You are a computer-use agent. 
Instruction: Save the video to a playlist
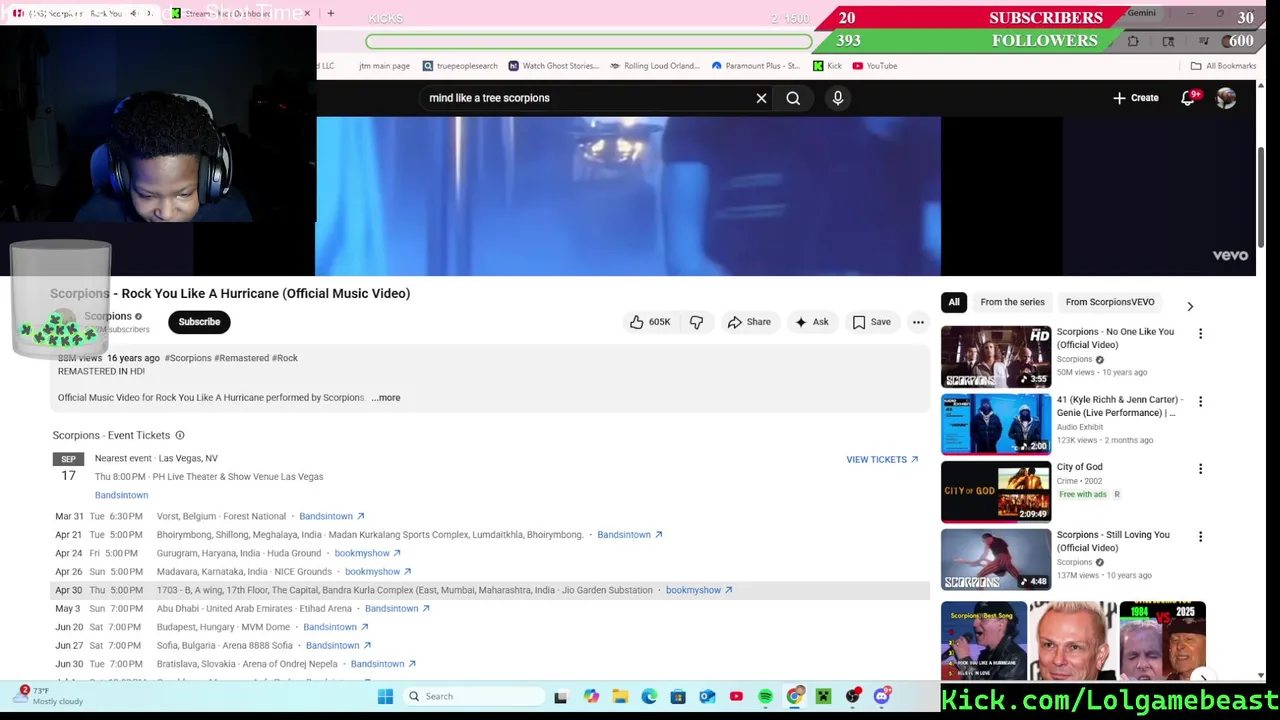pyautogui.click(x=871, y=322)
